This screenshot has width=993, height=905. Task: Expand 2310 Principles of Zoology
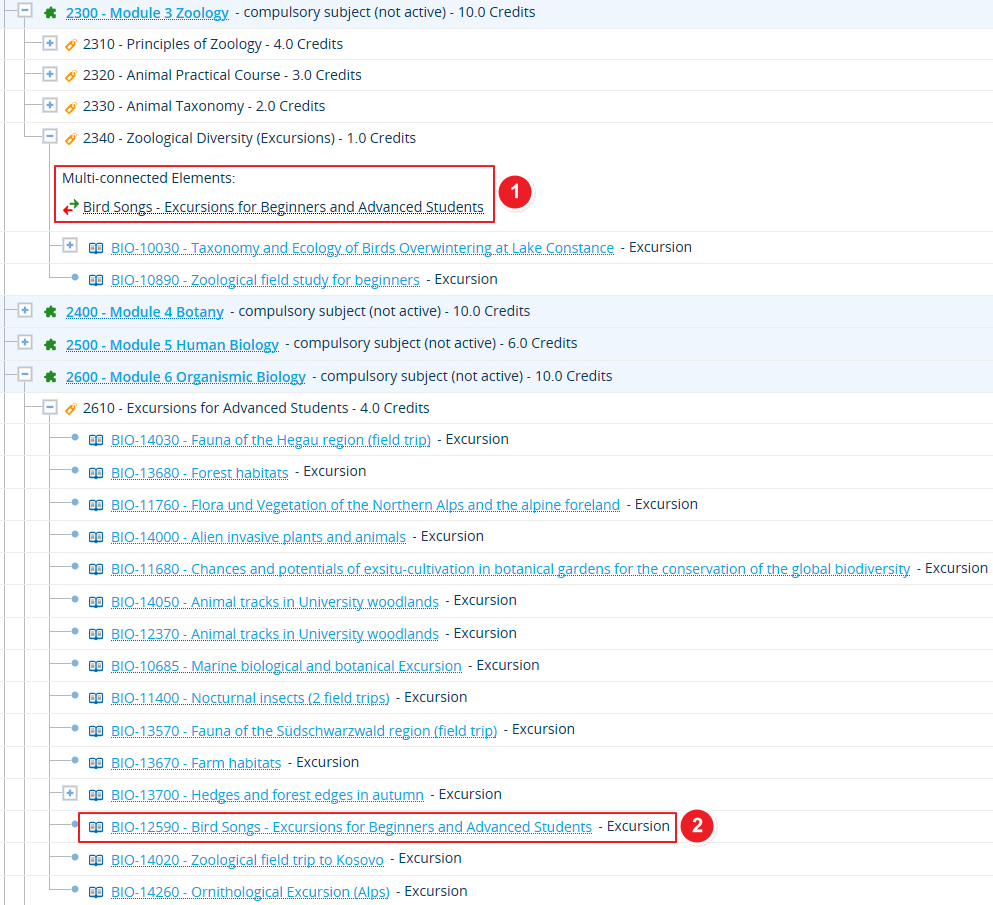point(50,43)
